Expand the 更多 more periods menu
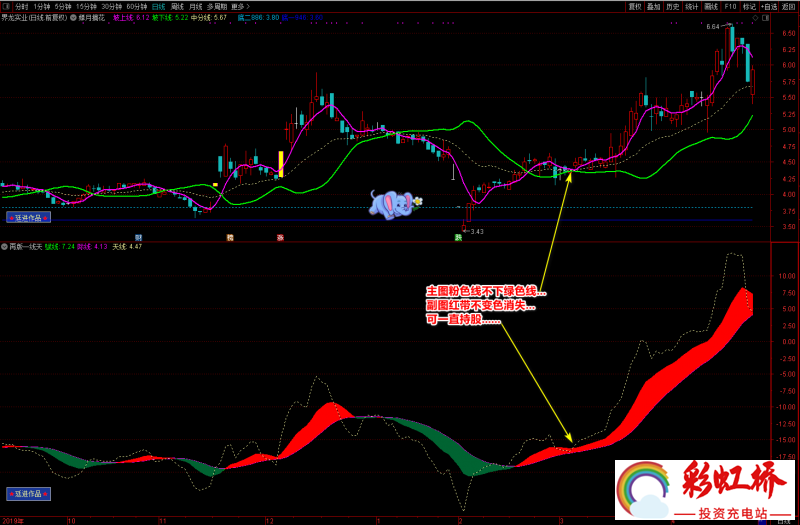The image size is (800, 525). [x=240, y=7]
